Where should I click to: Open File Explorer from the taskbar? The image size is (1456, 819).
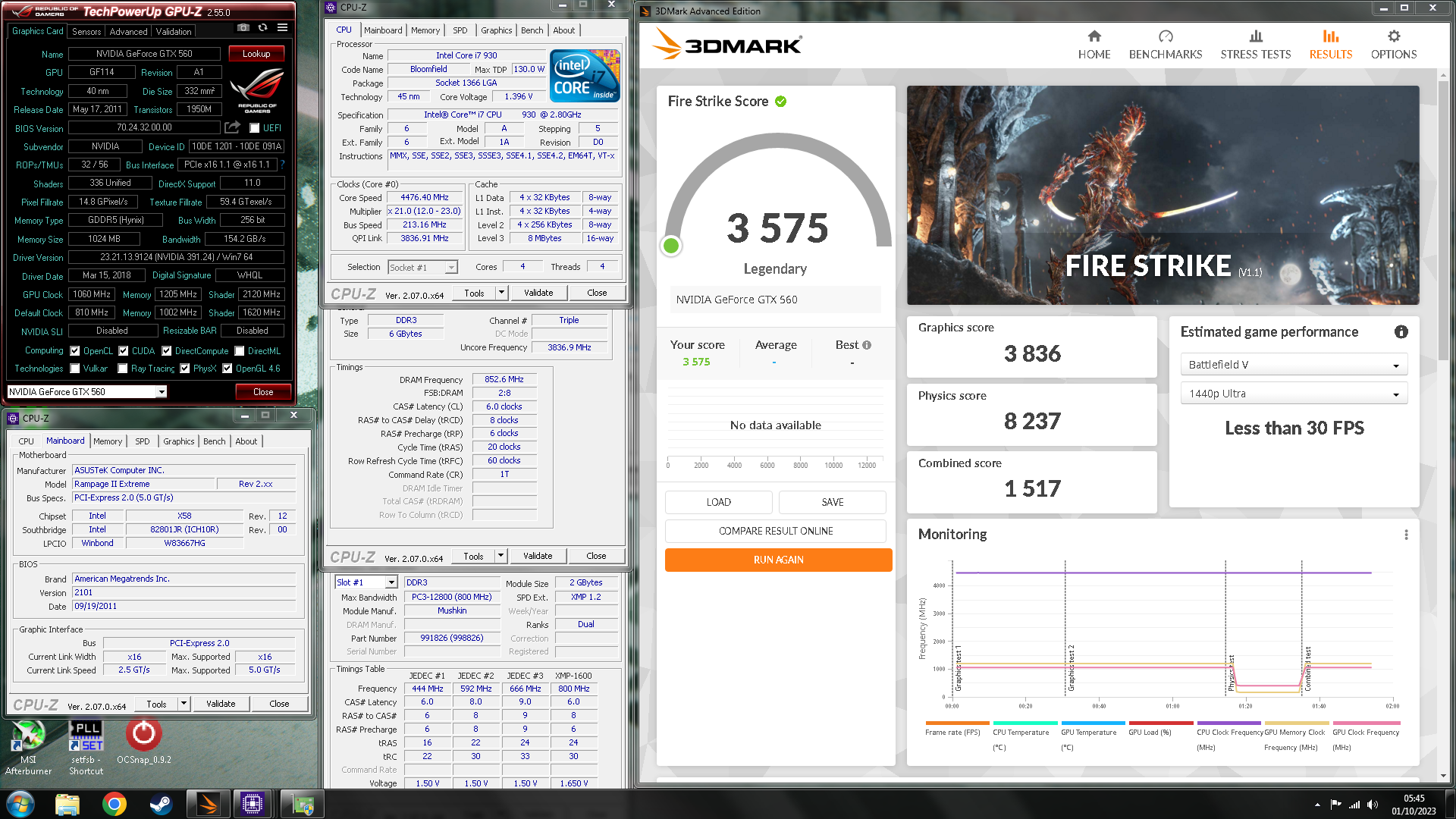(67, 804)
